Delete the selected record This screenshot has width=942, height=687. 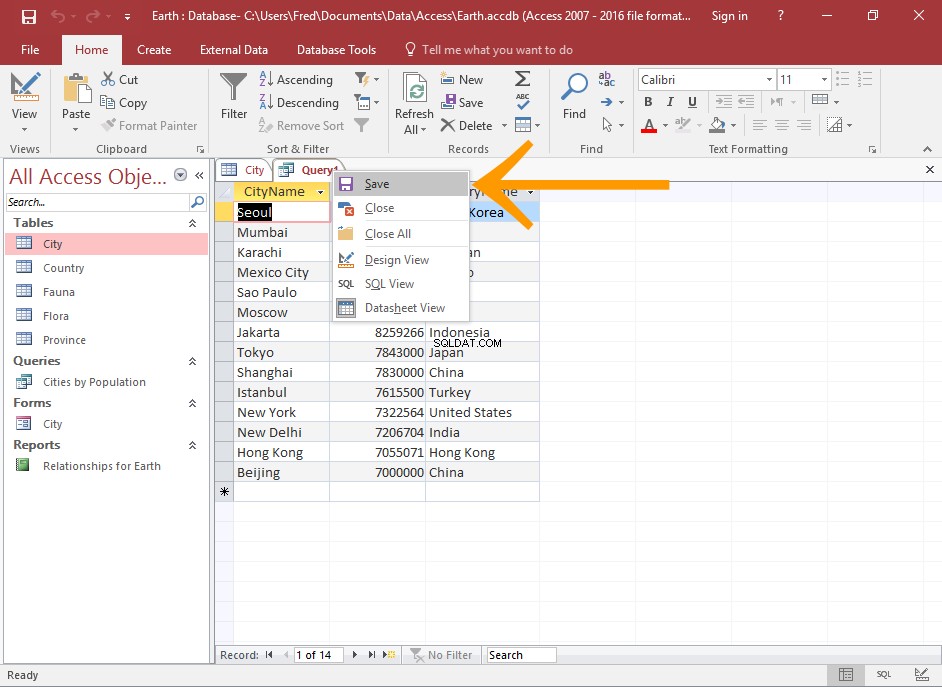point(466,126)
